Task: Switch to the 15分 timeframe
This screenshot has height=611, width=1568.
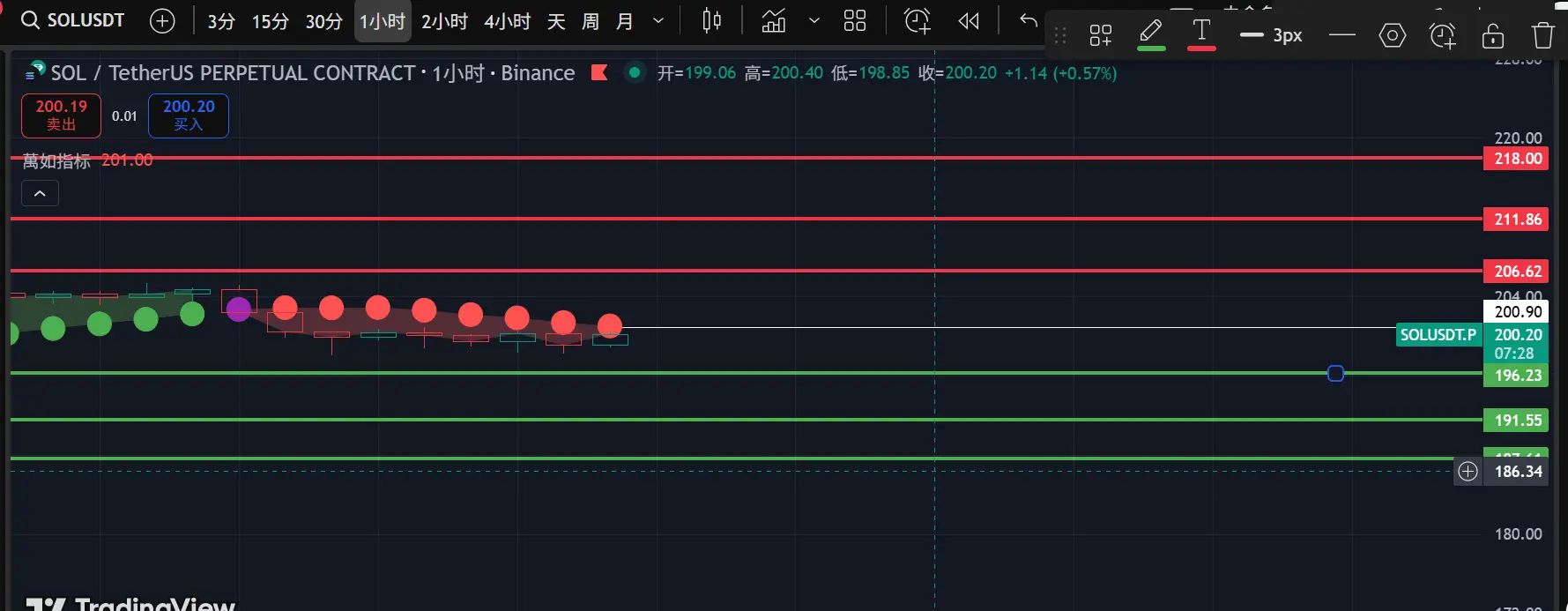Action: pos(270,20)
